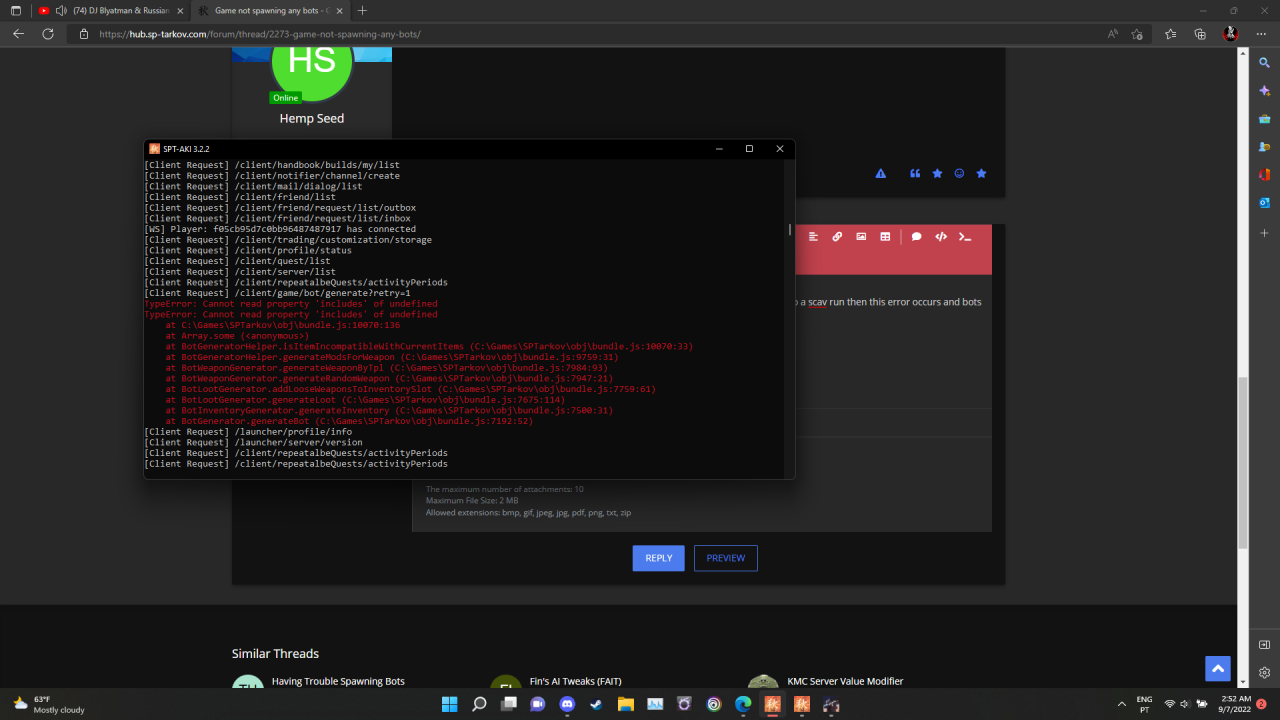Viewport: 1280px width, 720px height.
Task: Click the SPT-AKI console scrollbar
Action: 790,229
